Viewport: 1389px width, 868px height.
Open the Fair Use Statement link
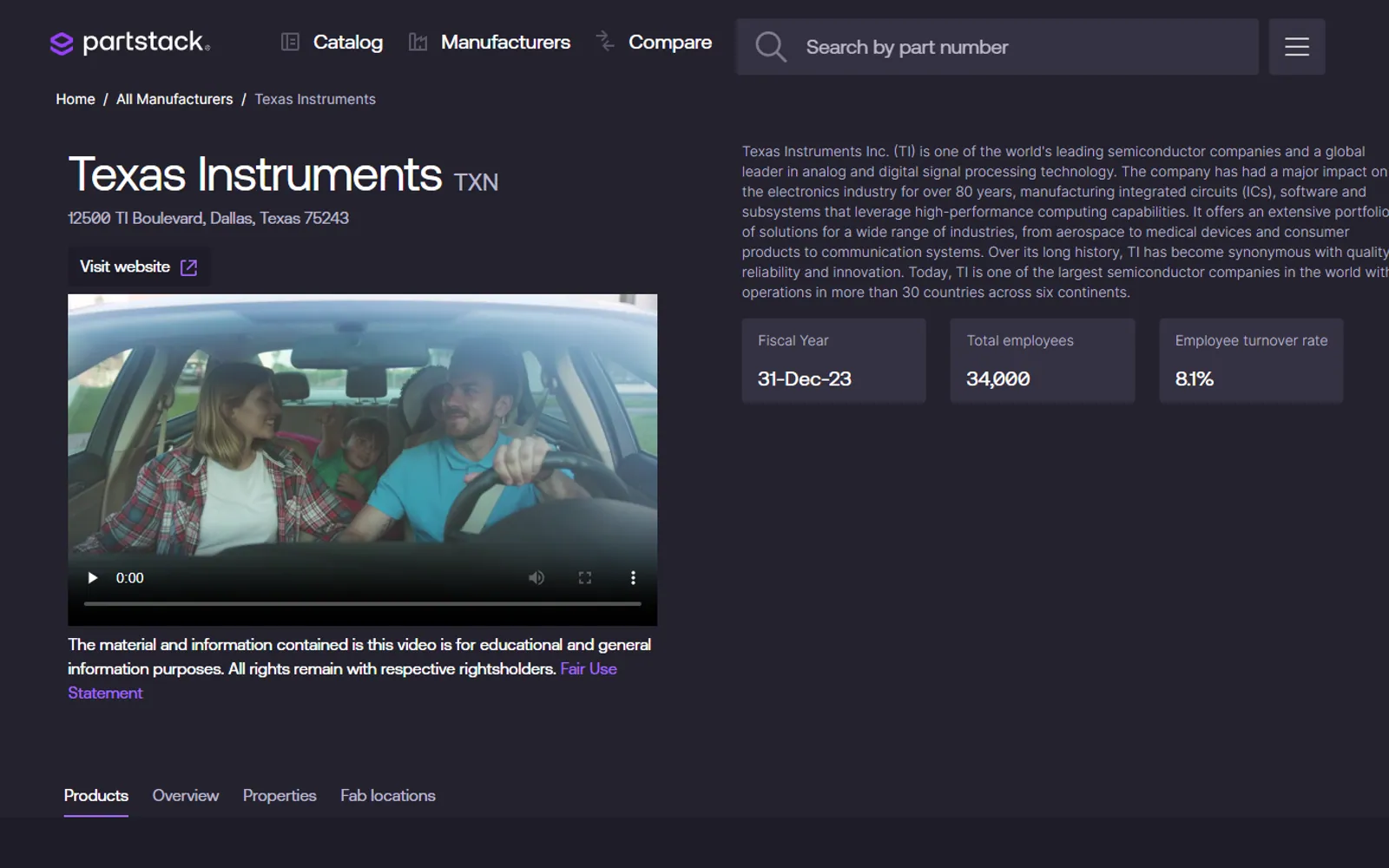tap(342, 681)
